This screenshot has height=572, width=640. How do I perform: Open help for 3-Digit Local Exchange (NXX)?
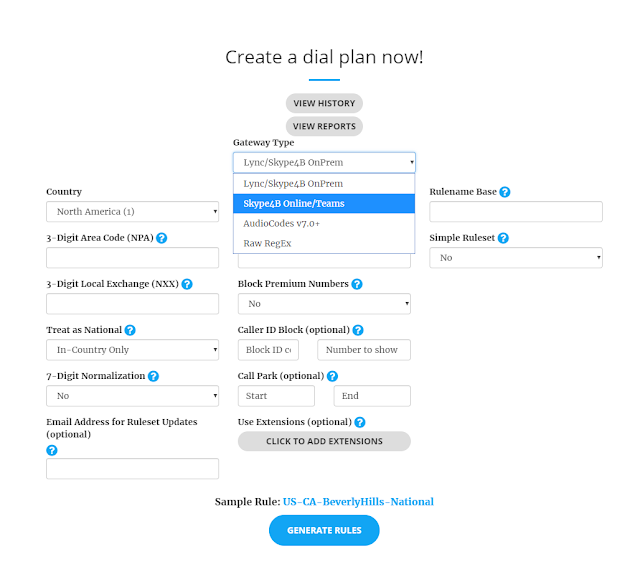coord(187,284)
